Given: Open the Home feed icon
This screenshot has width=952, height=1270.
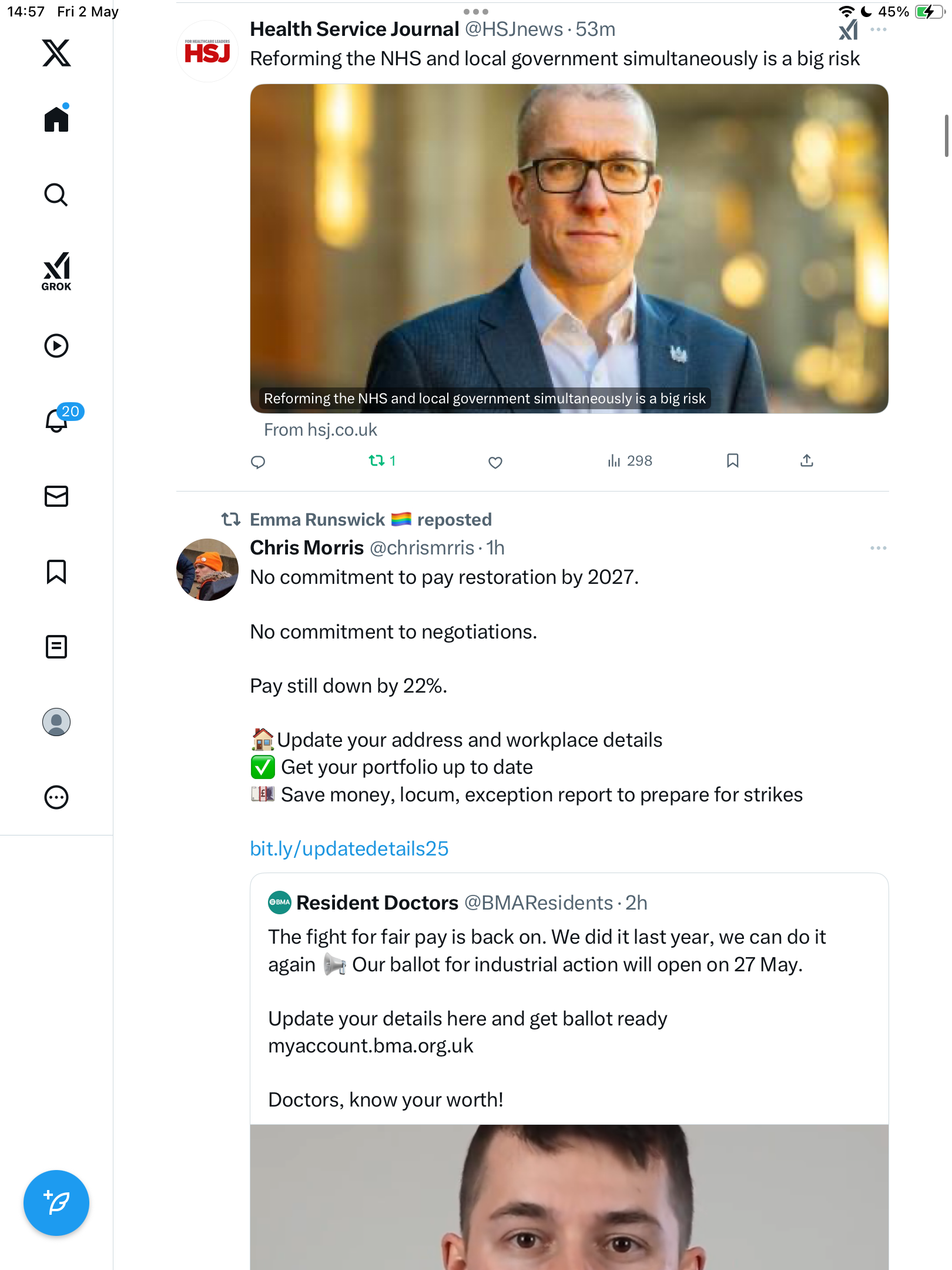Looking at the screenshot, I should (56, 118).
